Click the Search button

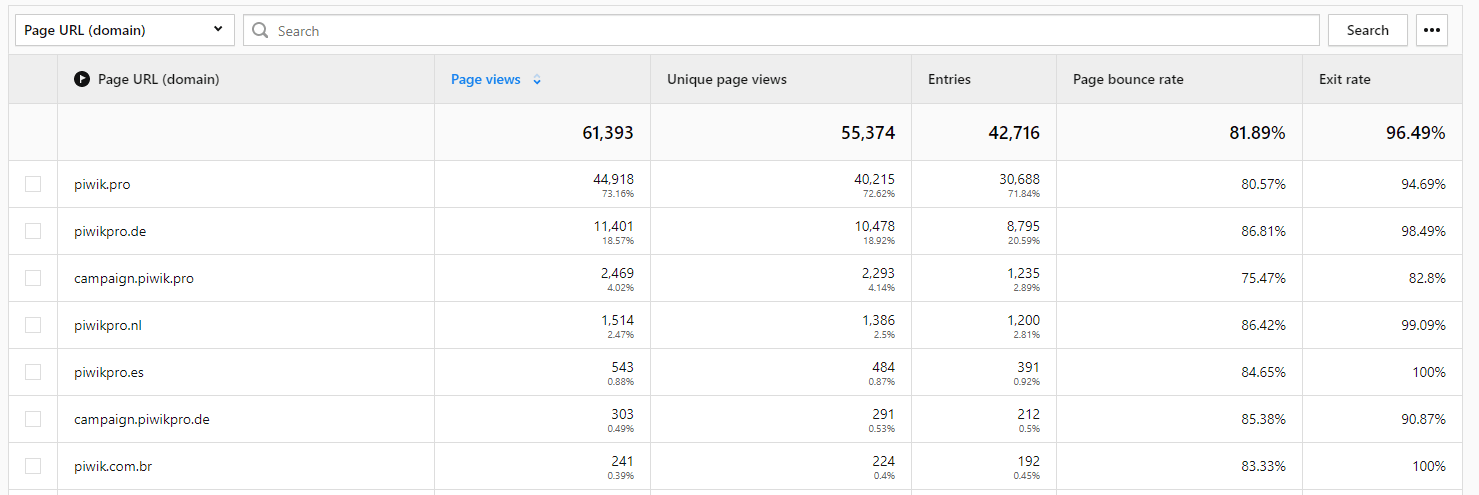click(1367, 30)
